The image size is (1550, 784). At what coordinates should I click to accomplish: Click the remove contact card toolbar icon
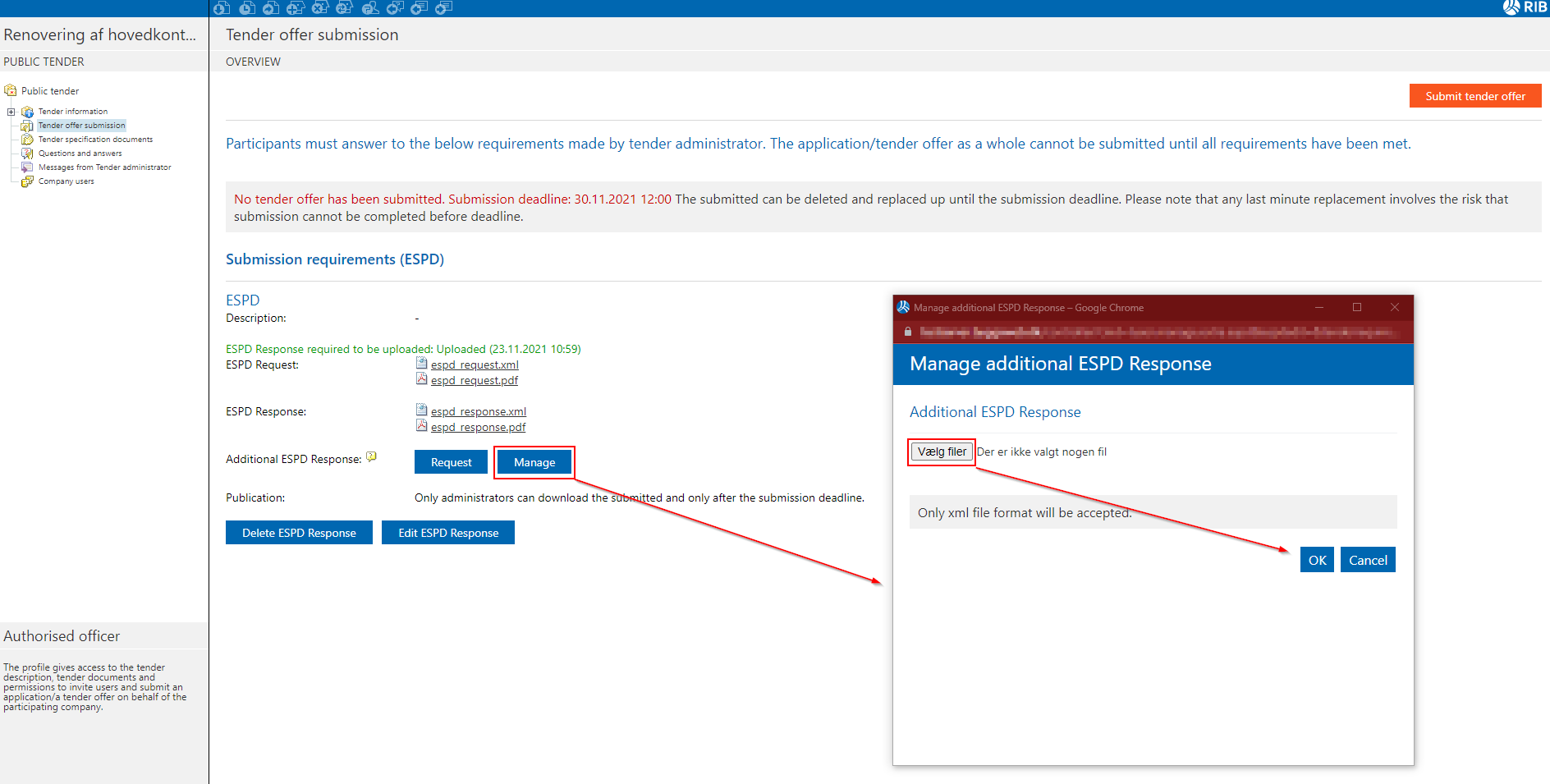pos(320,8)
